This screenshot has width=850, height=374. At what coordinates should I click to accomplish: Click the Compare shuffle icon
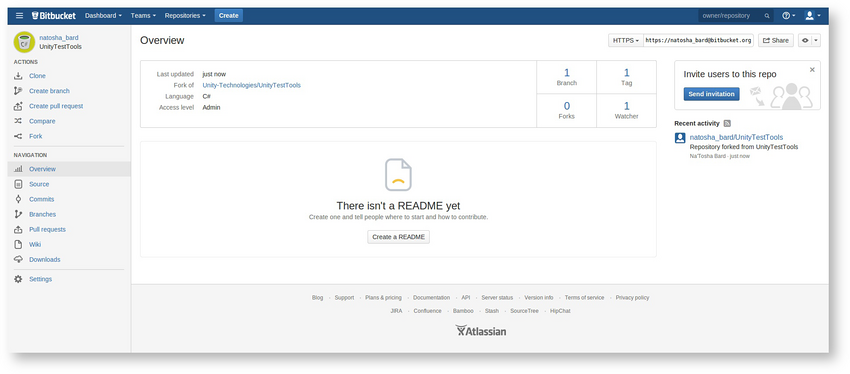tap(18, 121)
